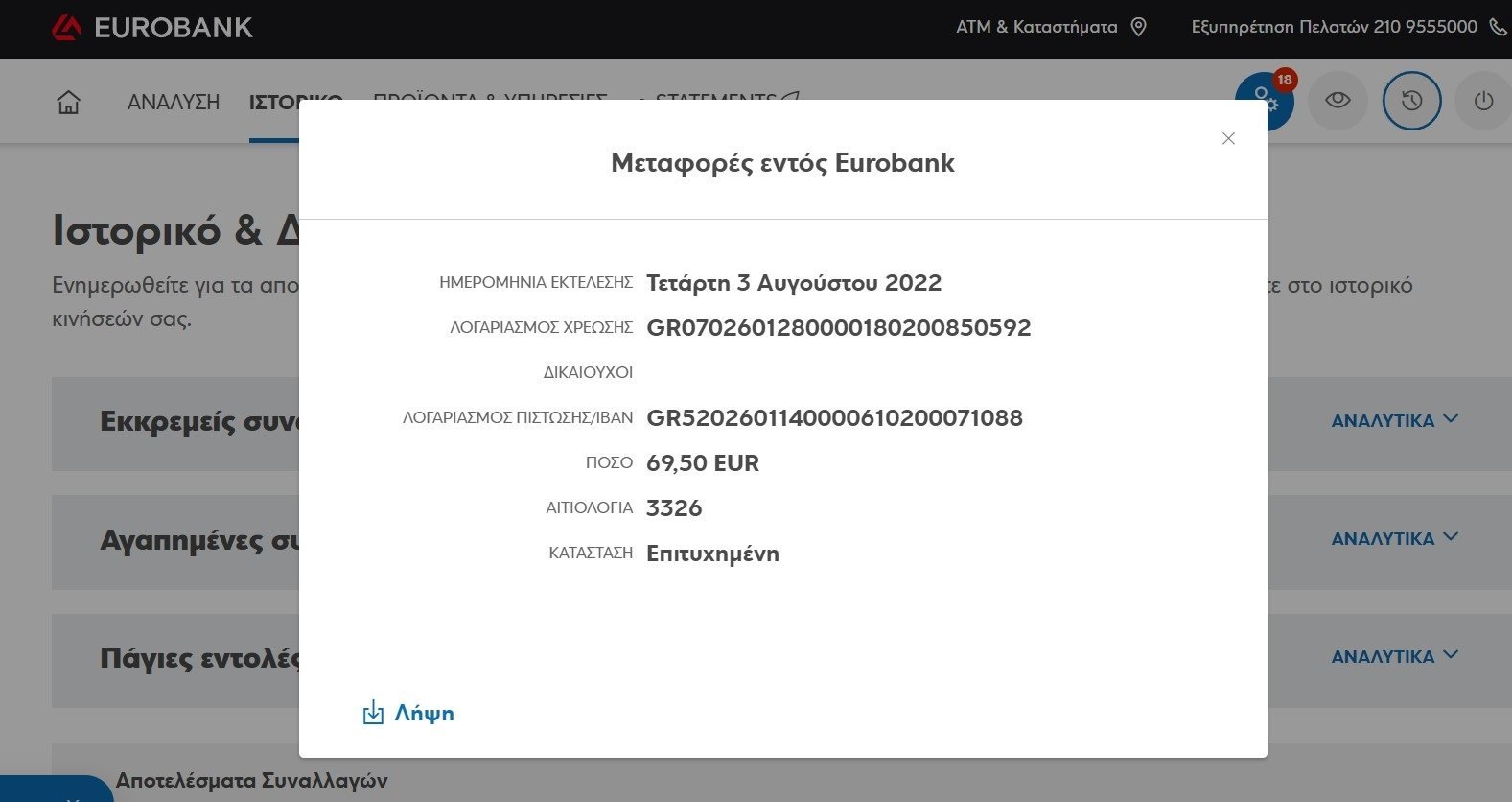Expand ΑΝΑΛΥΤΙΚΑ for Εκκρεμείς section

[1394, 420]
